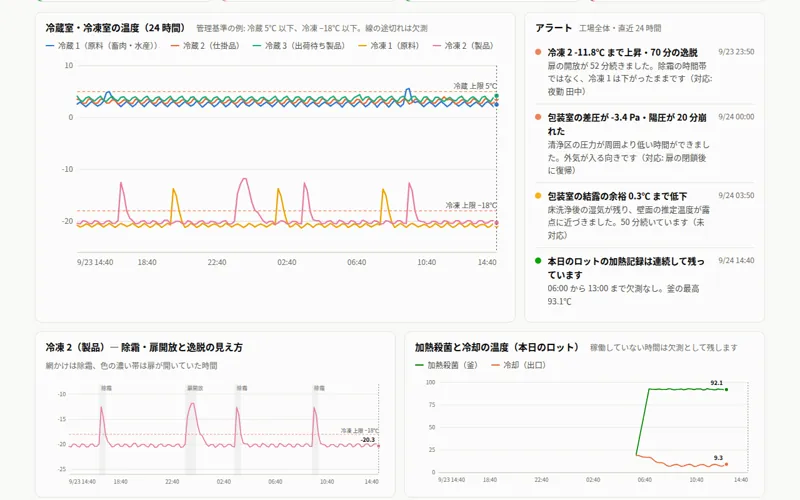Click the 9.3 value label on the orange line
This screenshot has width=800, height=500.
pos(718,458)
